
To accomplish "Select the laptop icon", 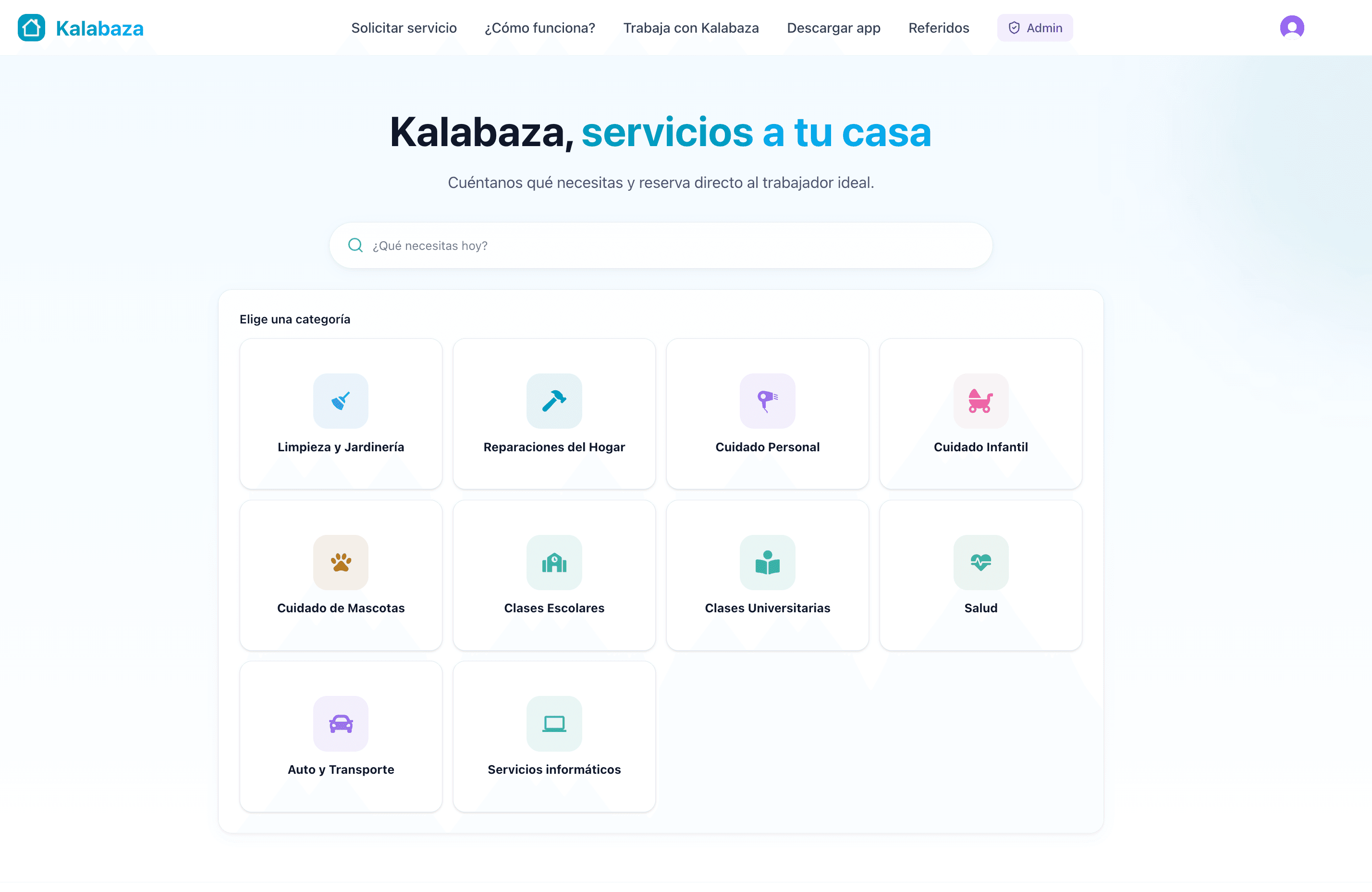I will click(x=554, y=724).
